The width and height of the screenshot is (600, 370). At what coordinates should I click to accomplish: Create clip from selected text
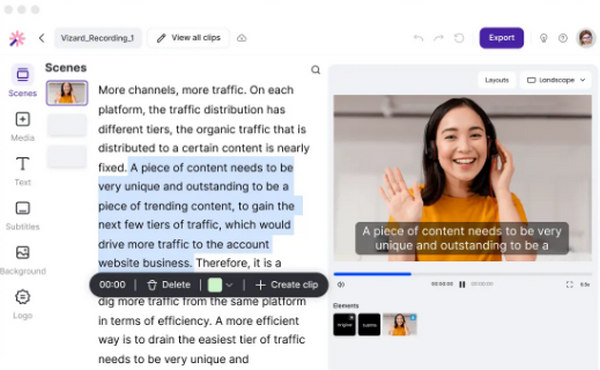click(x=287, y=285)
